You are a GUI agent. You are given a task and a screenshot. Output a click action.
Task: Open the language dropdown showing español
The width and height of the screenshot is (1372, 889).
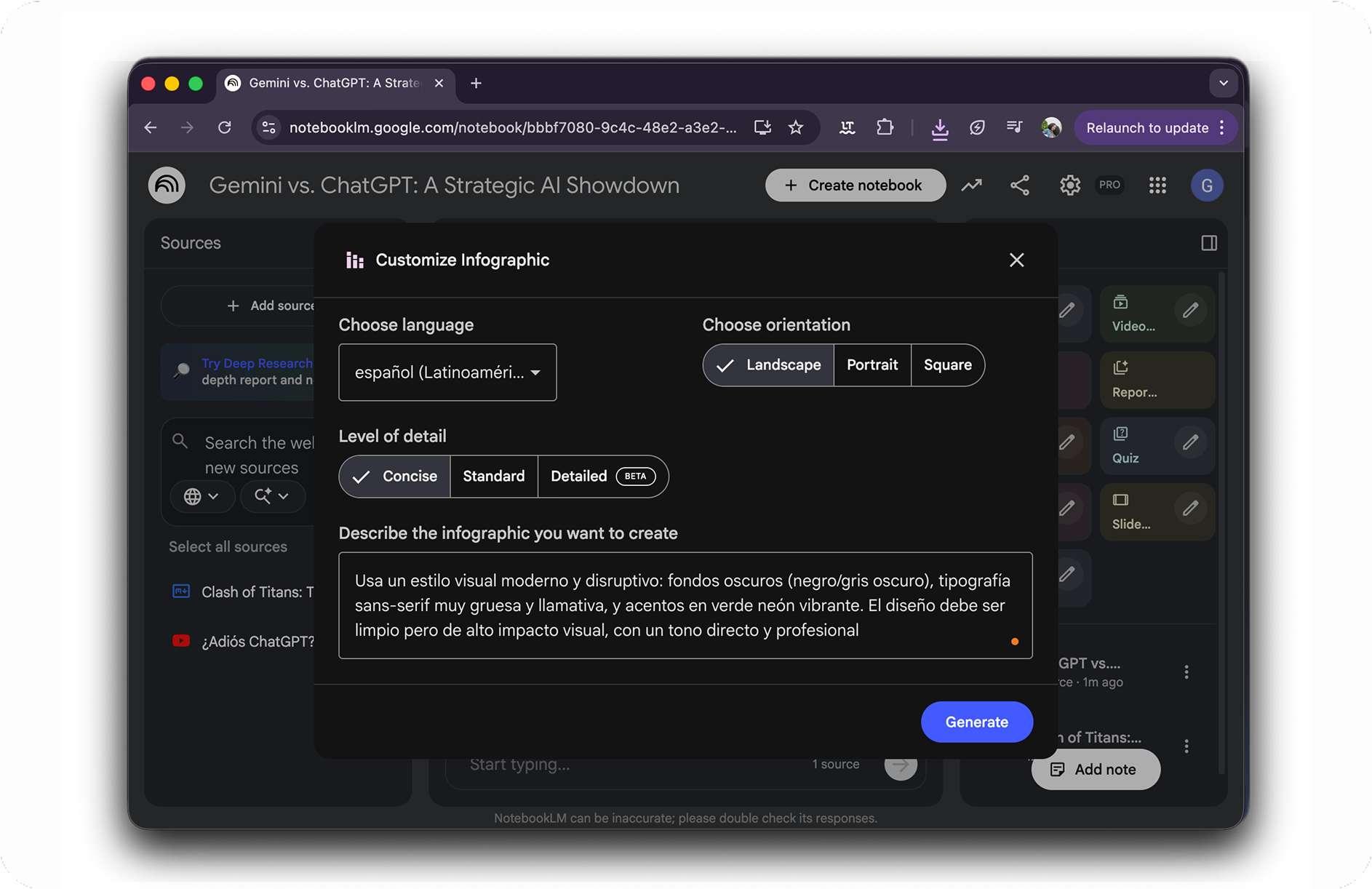tap(447, 372)
